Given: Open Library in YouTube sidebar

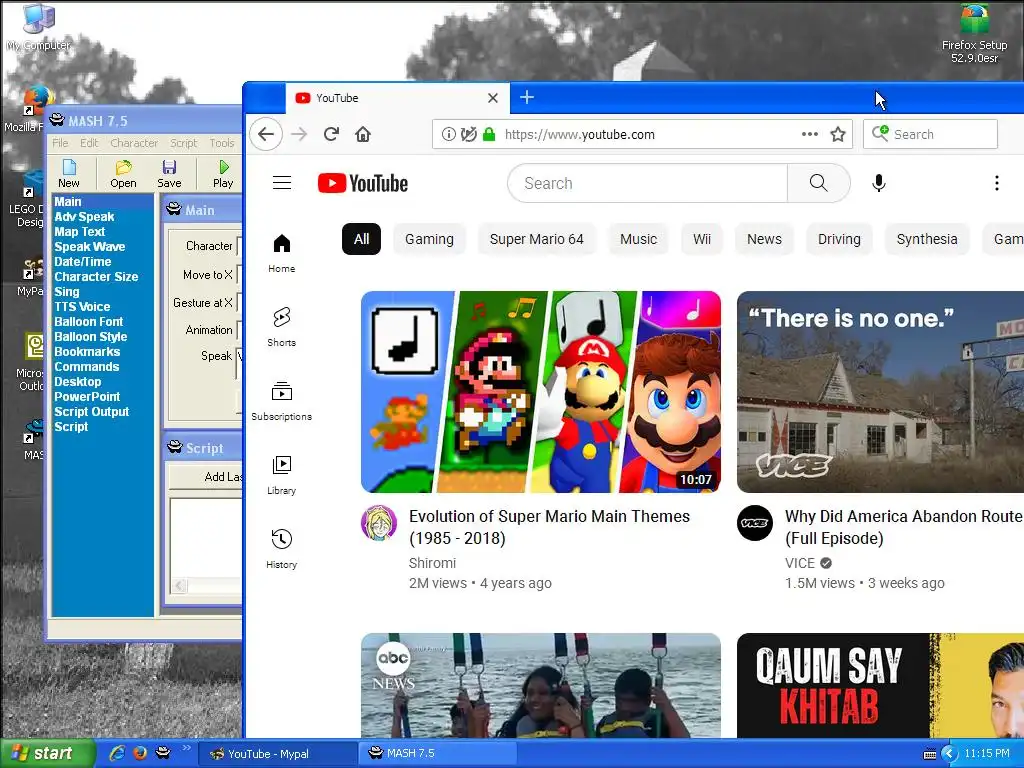Looking at the screenshot, I should [281, 475].
